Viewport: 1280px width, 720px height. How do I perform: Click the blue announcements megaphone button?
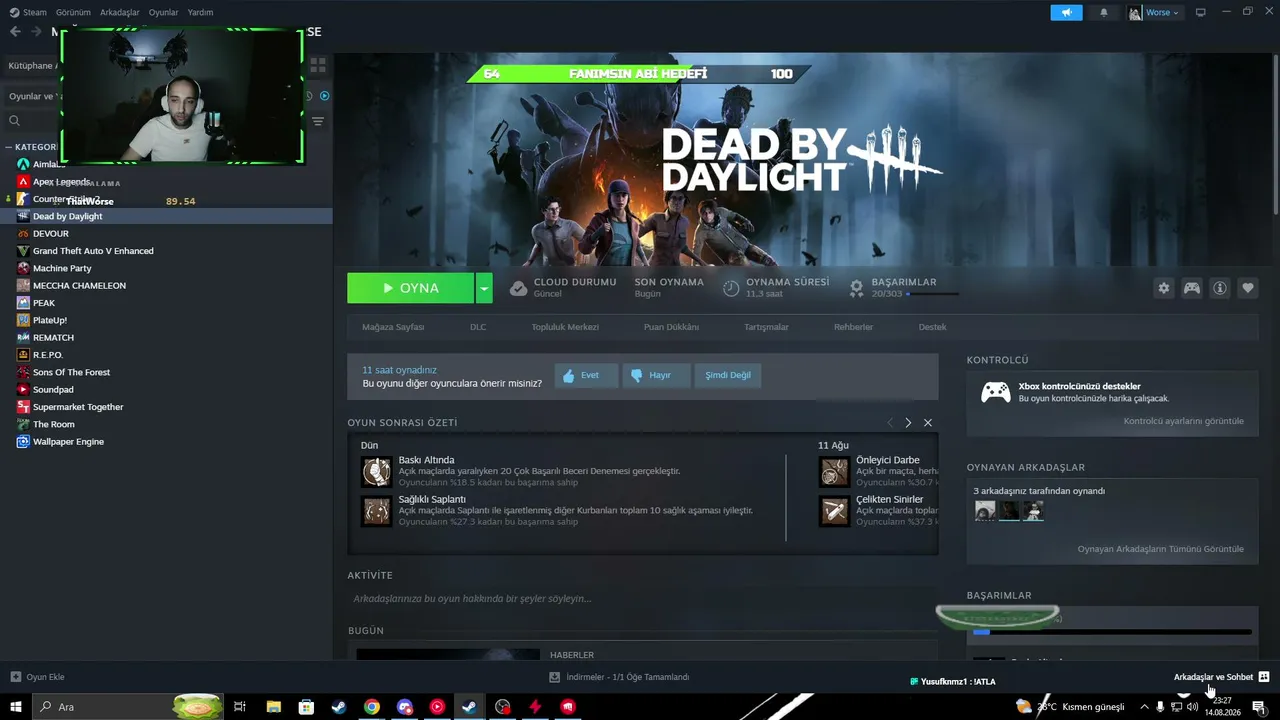(x=1066, y=13)
